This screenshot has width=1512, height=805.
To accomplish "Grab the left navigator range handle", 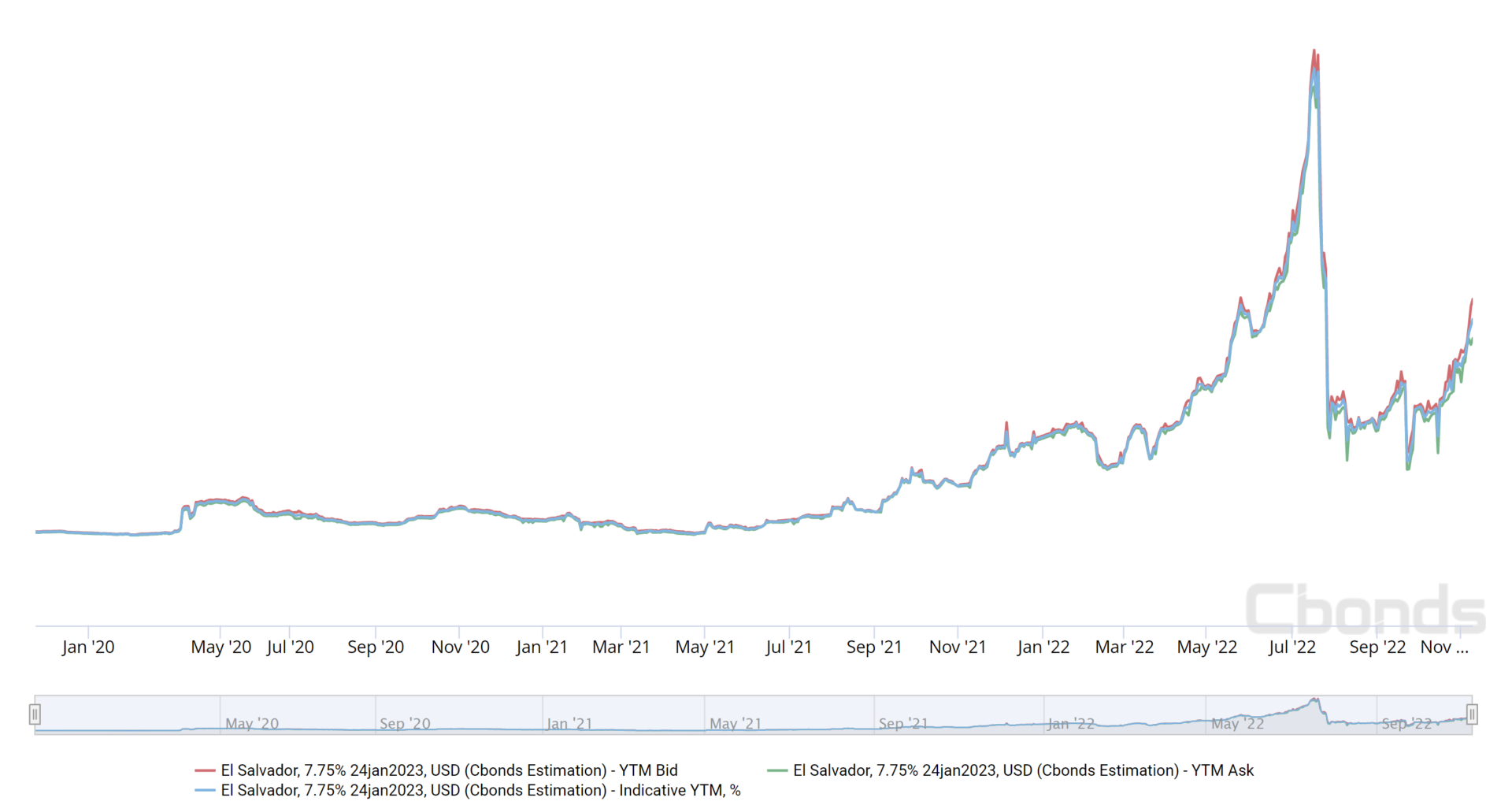I will [35, 714].
